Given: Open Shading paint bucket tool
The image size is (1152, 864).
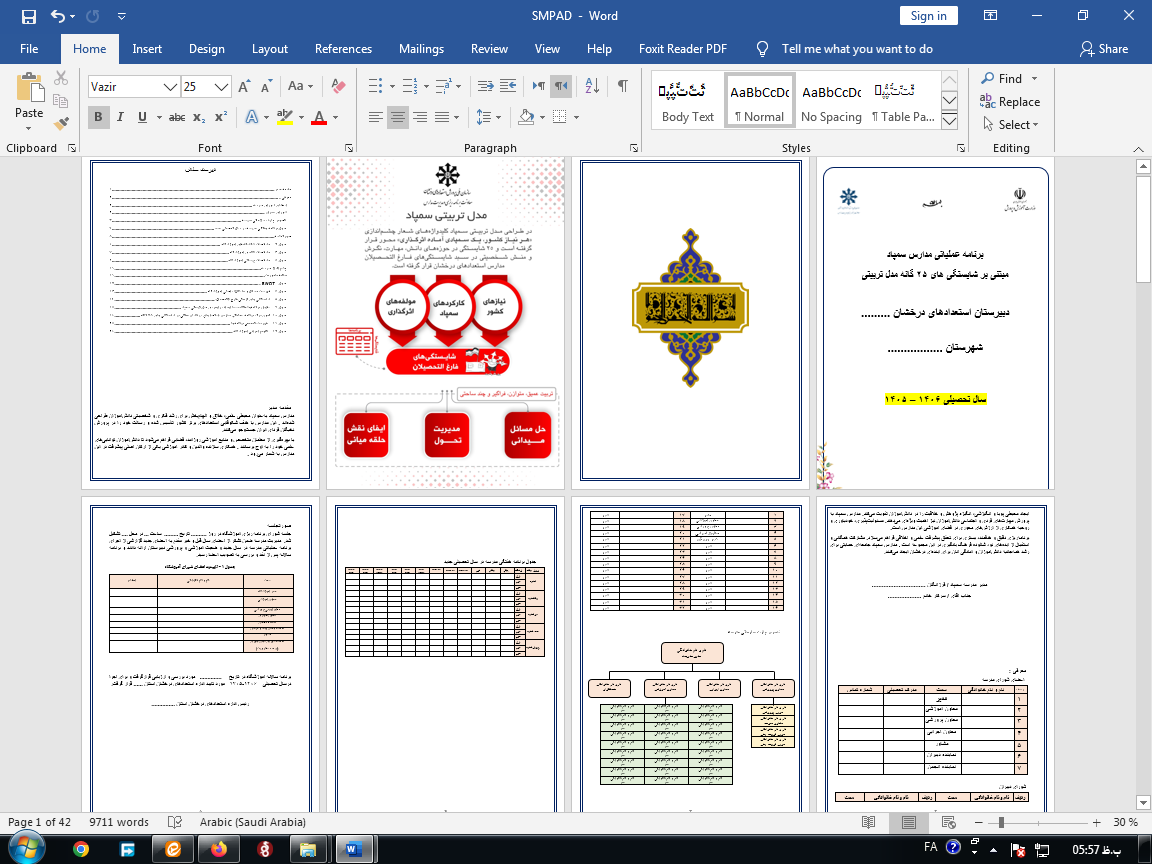Looking at the screenshot, I should 526,117.
